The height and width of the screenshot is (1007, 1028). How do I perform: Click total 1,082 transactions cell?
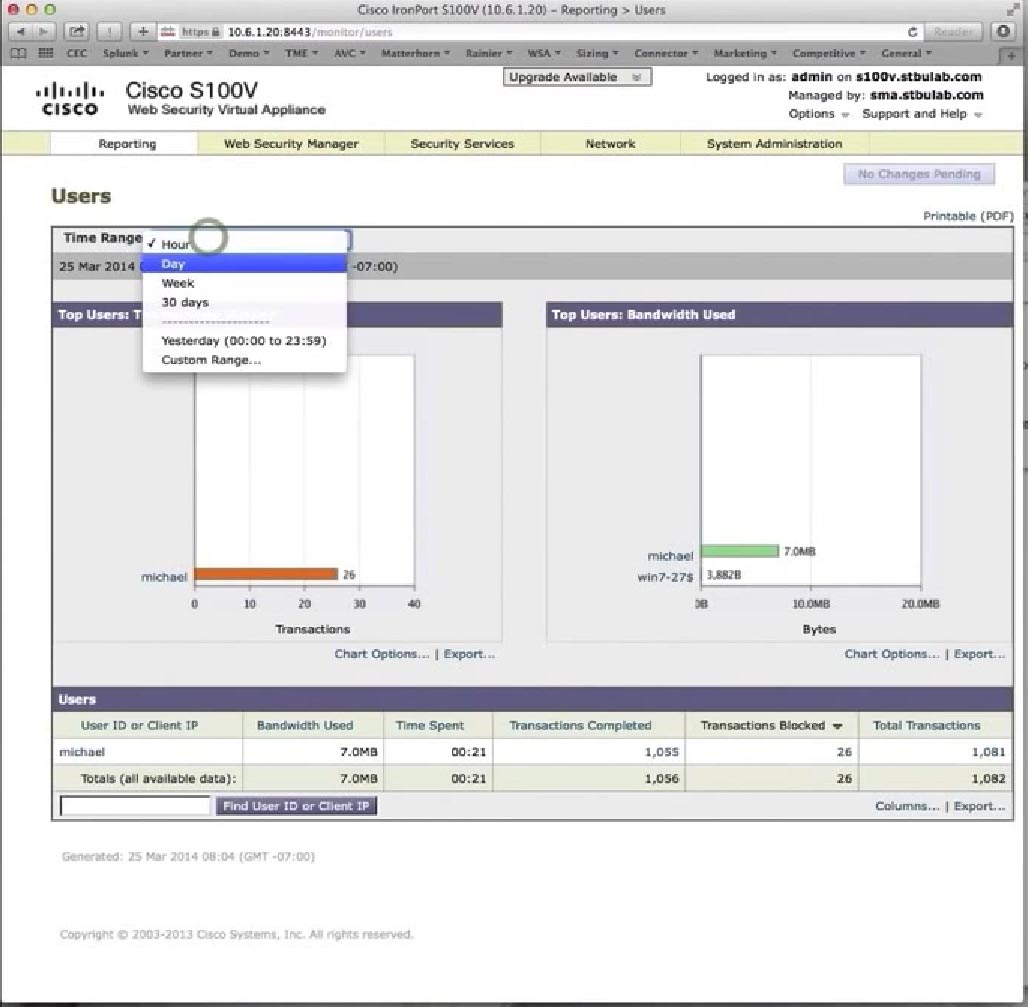click(x=989, y=779)
